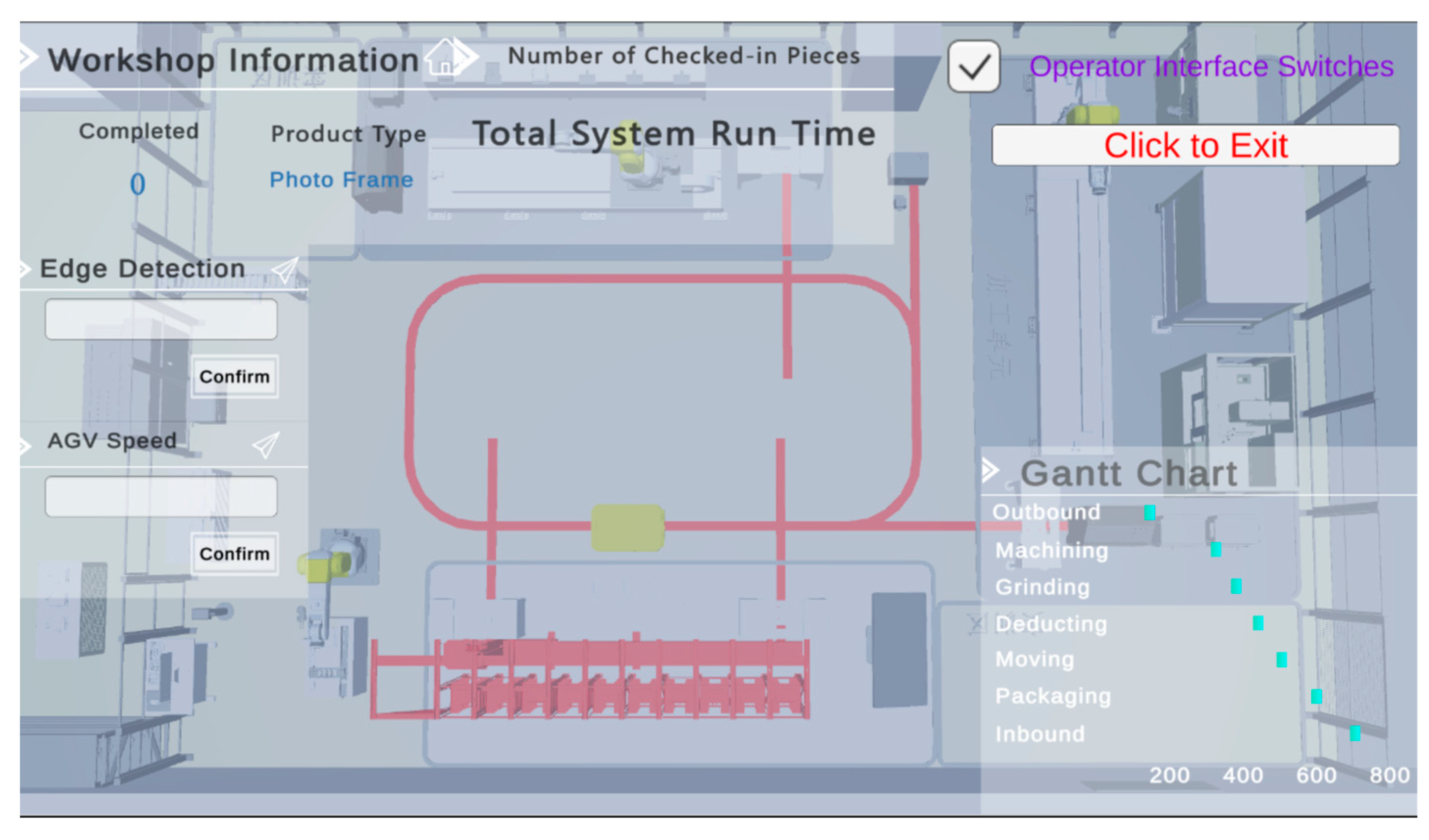Focus the Edge Detection input field
The image size is (1429, 840).
tap(161, 320)
